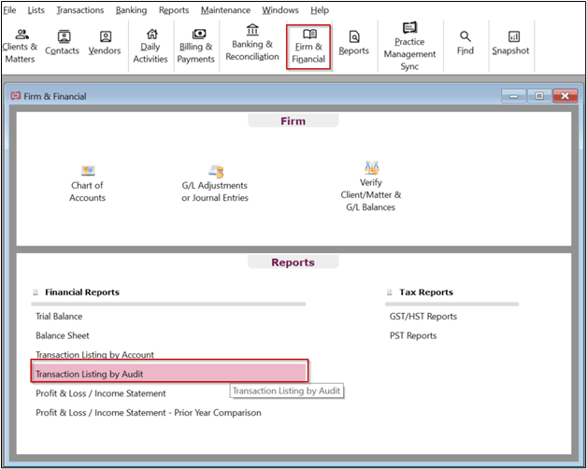Image resolution: width=587 pixels, height=469 pixels.
Task: Open the Find magnifier tool
Action: 465,43
